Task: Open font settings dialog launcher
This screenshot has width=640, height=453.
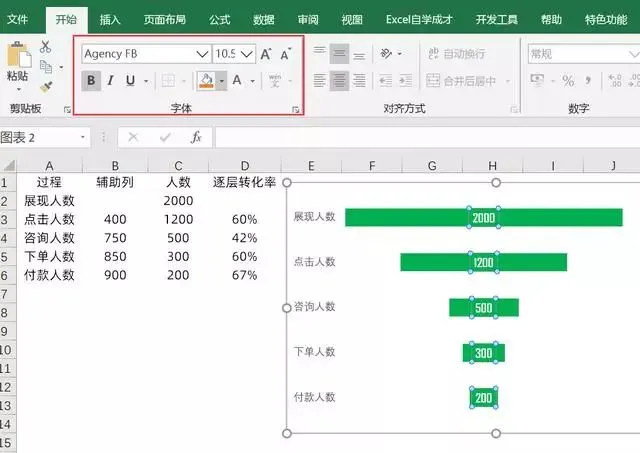Action: click(296, 109)
